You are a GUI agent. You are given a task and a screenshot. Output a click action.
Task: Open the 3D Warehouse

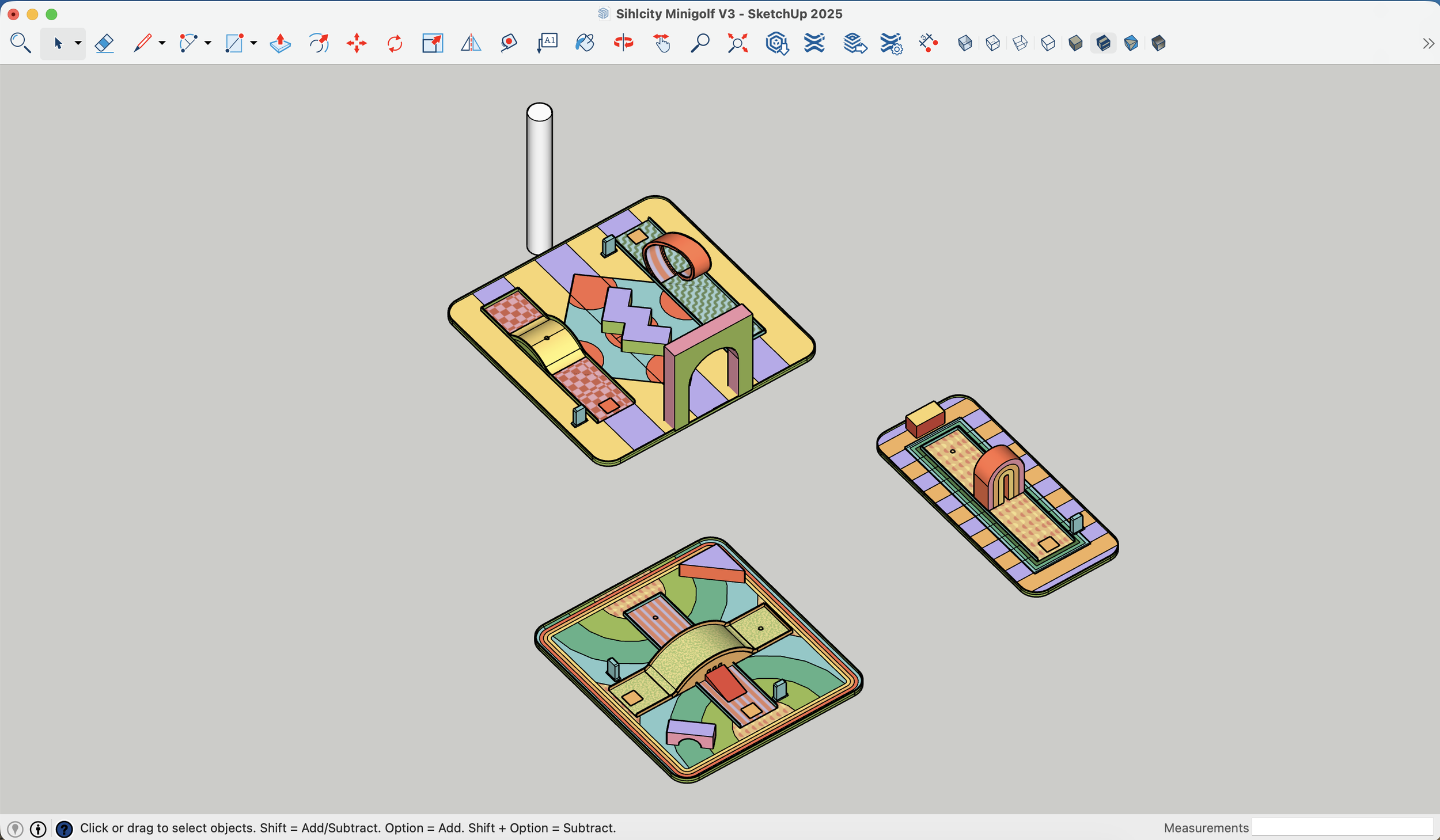776,43
